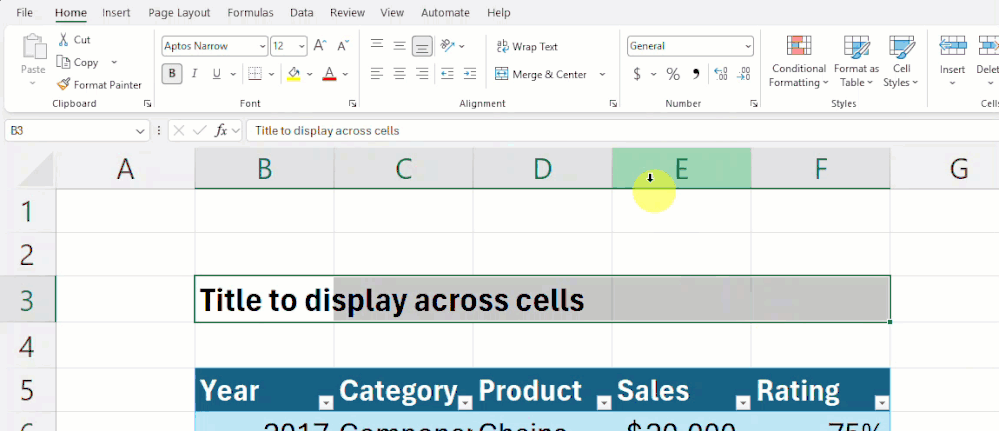Apply accounting dollar number format

(x=636, y=75)
